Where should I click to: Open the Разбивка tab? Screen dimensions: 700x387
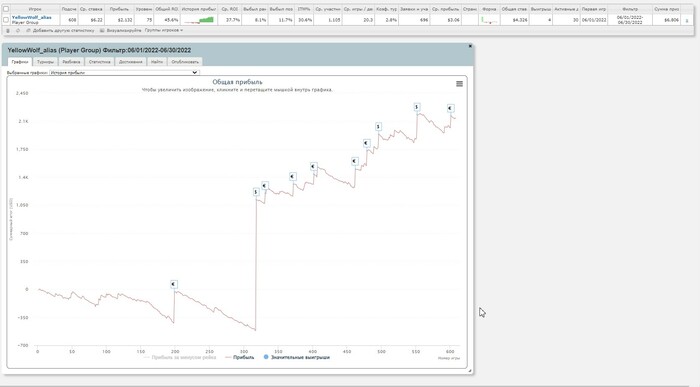coord(71,62)
